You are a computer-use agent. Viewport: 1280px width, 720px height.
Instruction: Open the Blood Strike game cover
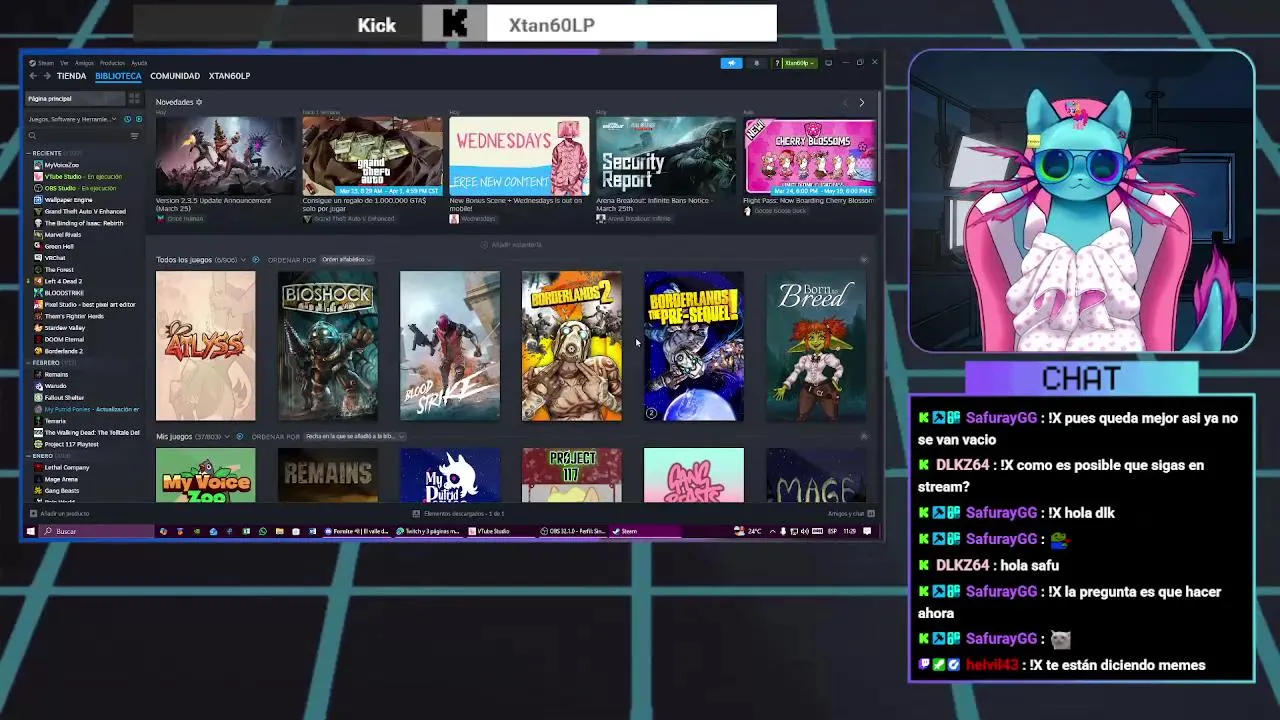point(450,346)
